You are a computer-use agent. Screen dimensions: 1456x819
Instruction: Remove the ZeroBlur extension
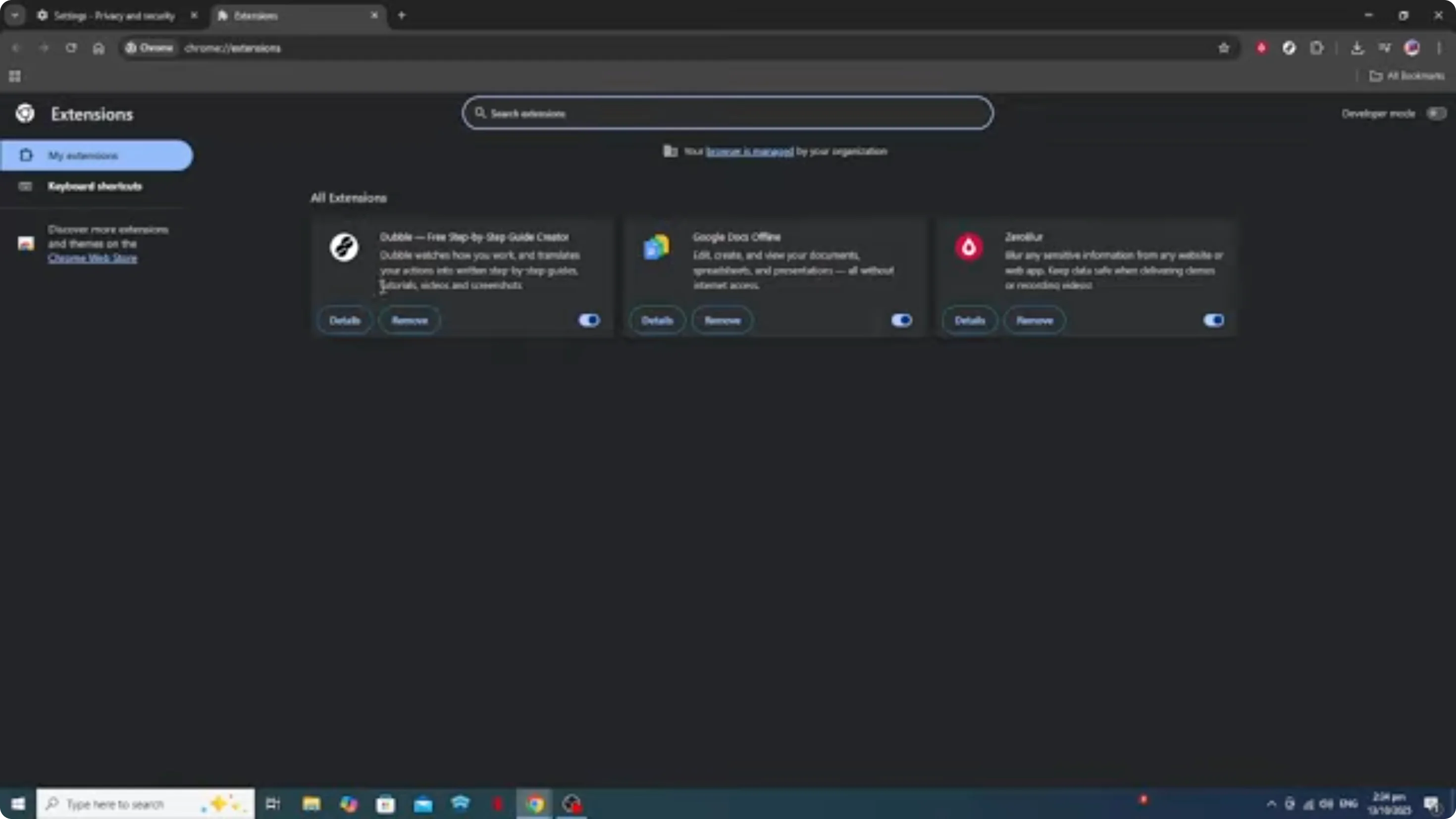[x=1034, y=320]
